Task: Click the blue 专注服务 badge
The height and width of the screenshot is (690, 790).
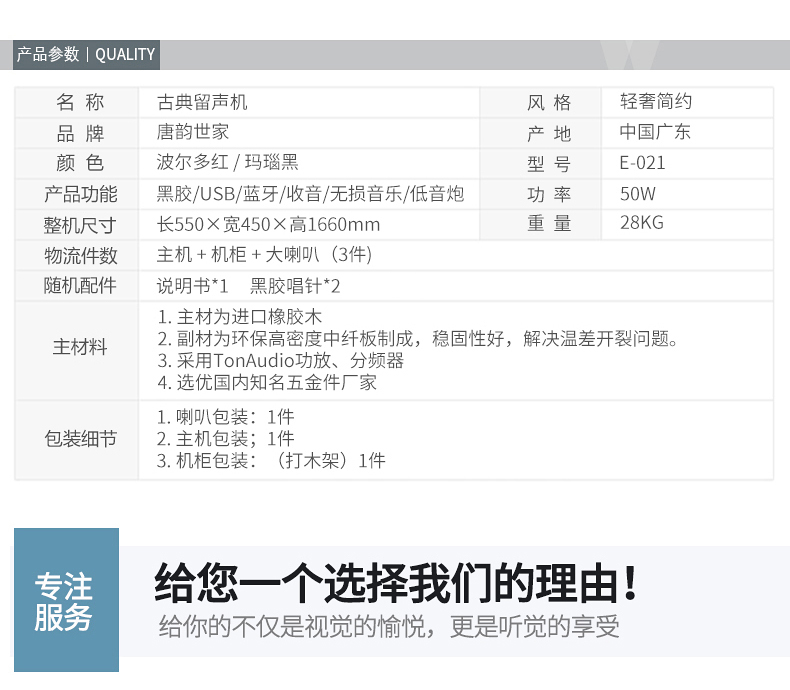Action: [x=67, y=600]
